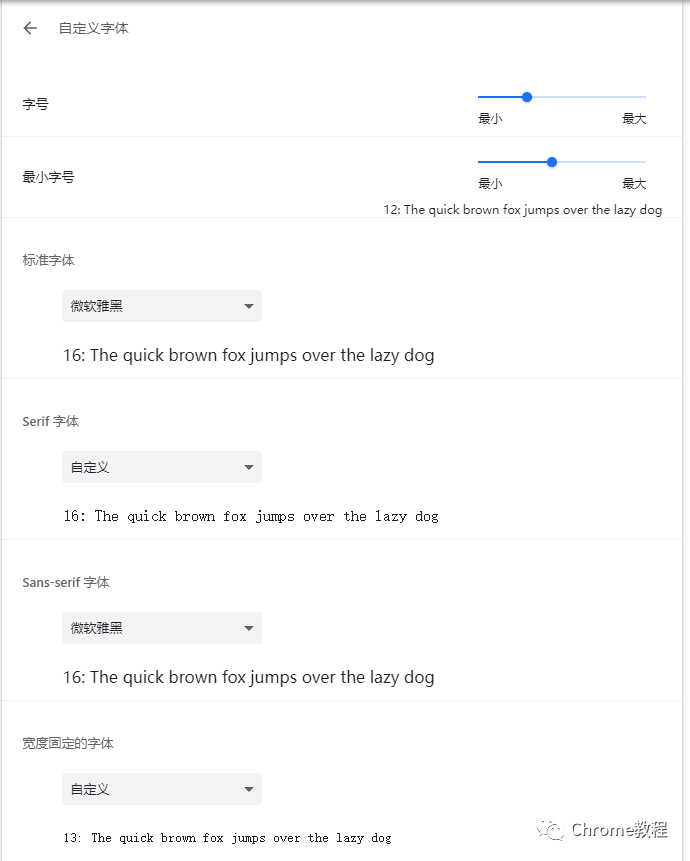Click the 12: minimum size preview sentence
690x861 pixels.
[523, 210]
